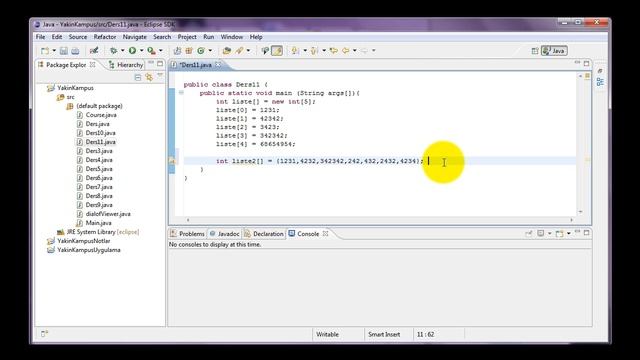Toggle Mark Occurrences highlighter button
Viewport: 640px width, 360px height.
click(277, 51)
